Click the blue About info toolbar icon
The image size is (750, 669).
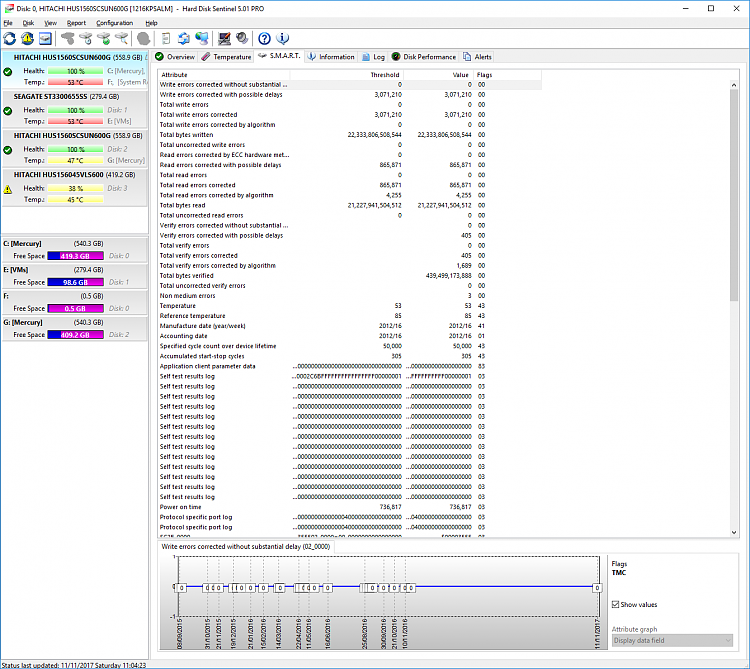pyautogui.click(x=282, y=39)
